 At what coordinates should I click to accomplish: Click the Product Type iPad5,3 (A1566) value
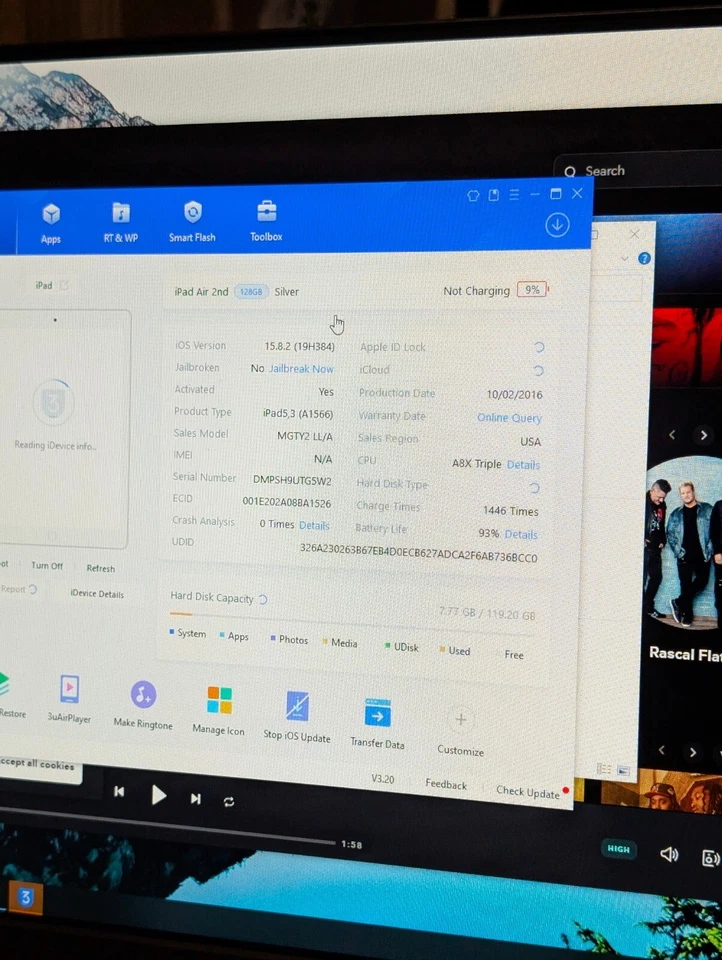tap(298, 414)
